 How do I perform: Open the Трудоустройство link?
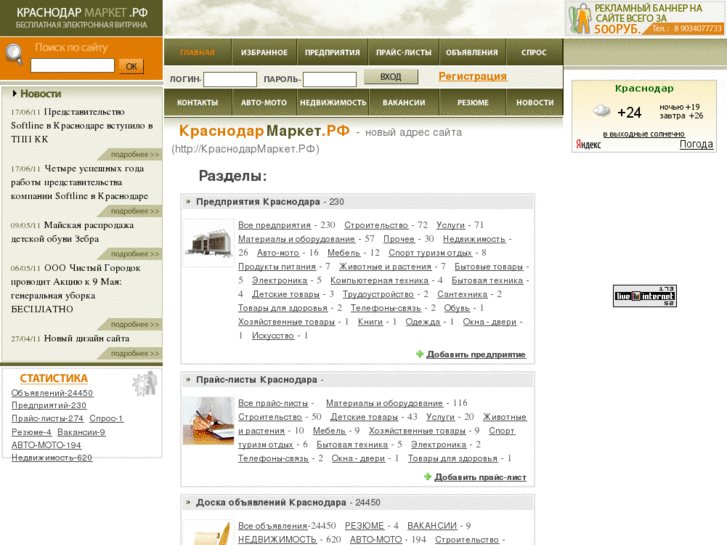(378, 294)
